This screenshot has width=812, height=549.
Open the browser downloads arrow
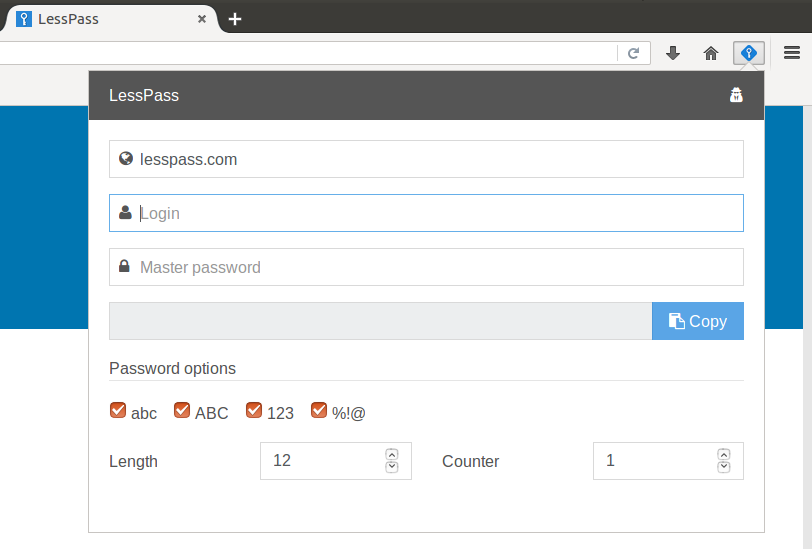(673, 53)
